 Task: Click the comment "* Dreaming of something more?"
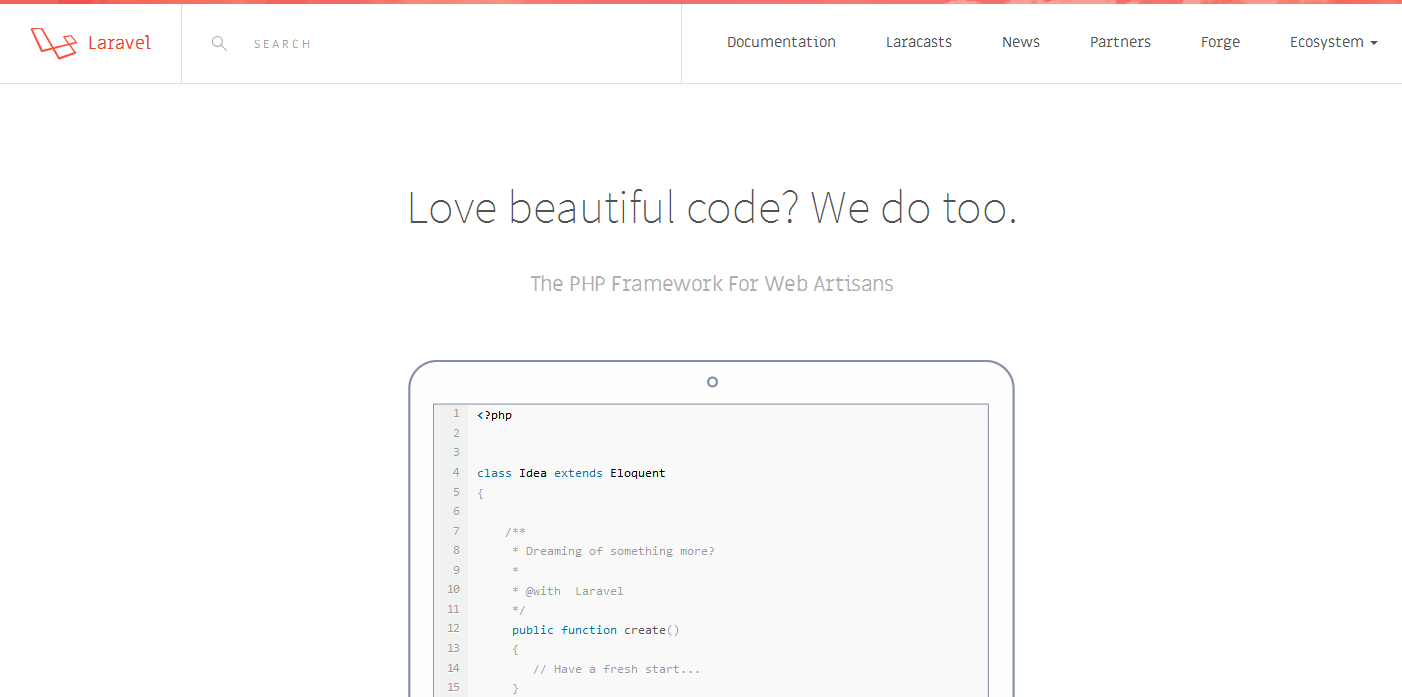tap(613, 551)
